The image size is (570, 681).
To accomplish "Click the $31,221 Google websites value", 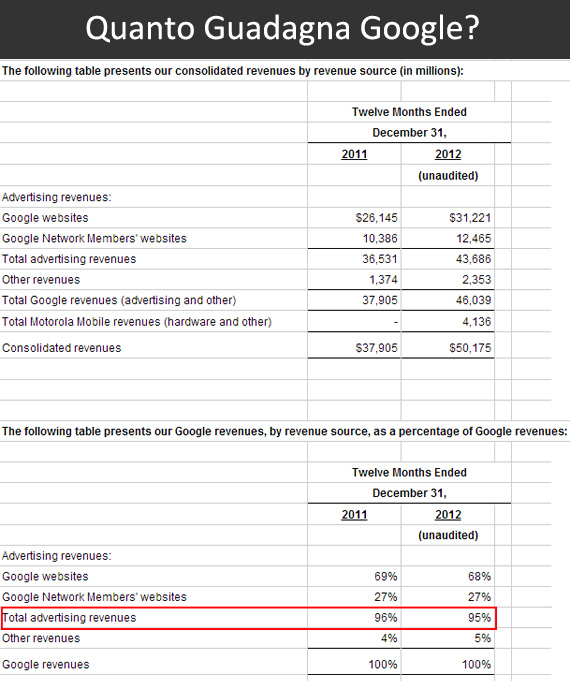I will pyautogui.click(x=470, y=218).
